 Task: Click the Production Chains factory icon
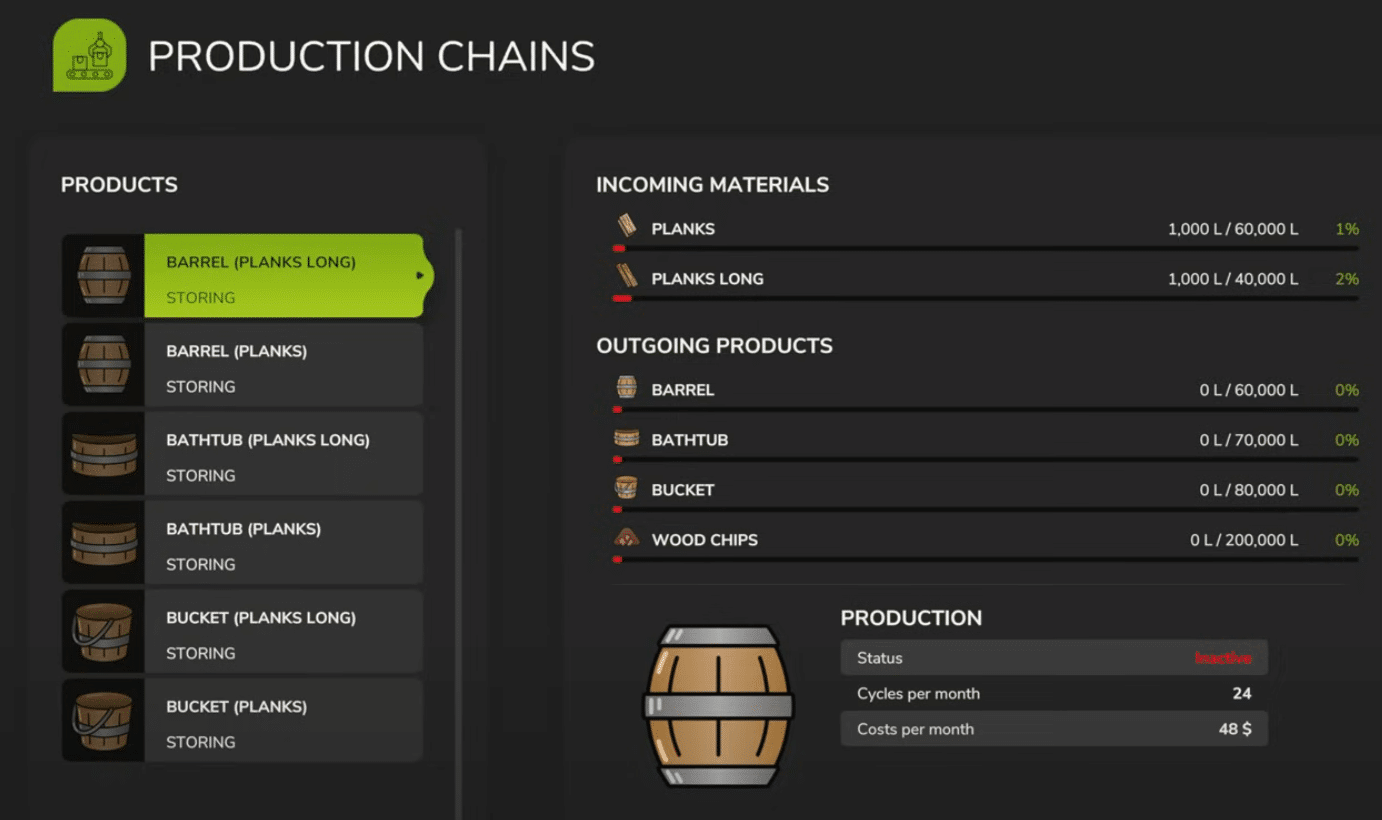[x=90, y=56]
